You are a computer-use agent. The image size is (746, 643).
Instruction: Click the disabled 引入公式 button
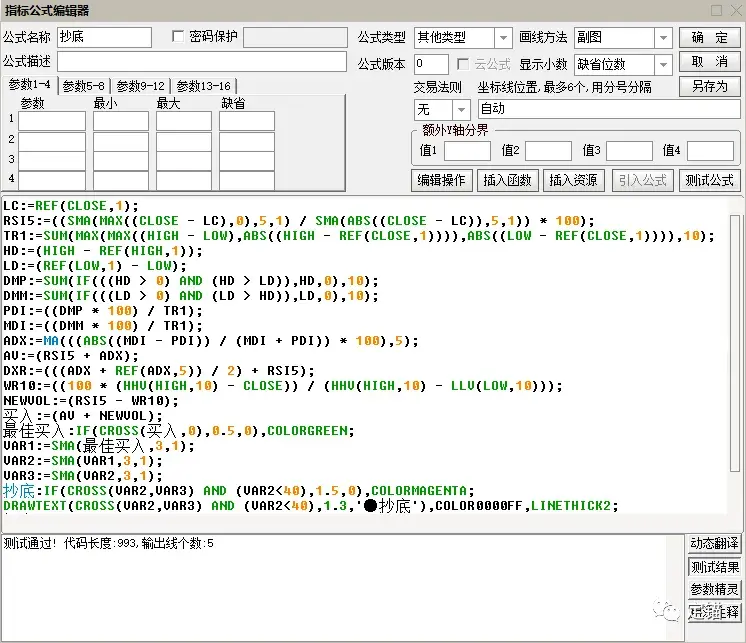tap(642, 180)
